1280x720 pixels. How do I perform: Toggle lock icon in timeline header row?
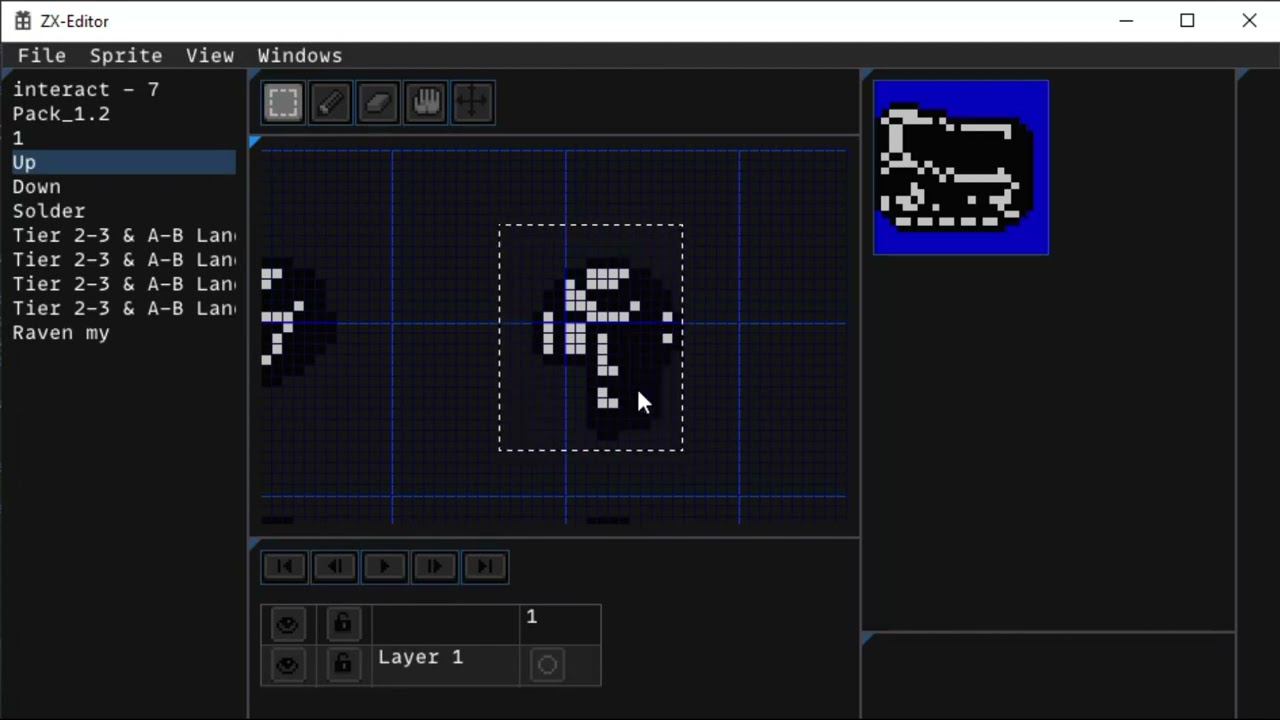click(343, 625)
